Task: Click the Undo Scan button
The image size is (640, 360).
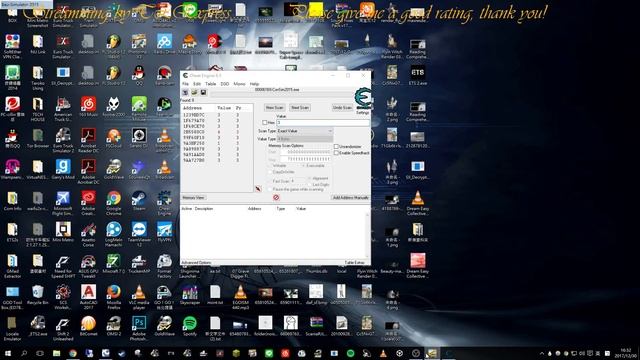Action: tap(342, 107)
